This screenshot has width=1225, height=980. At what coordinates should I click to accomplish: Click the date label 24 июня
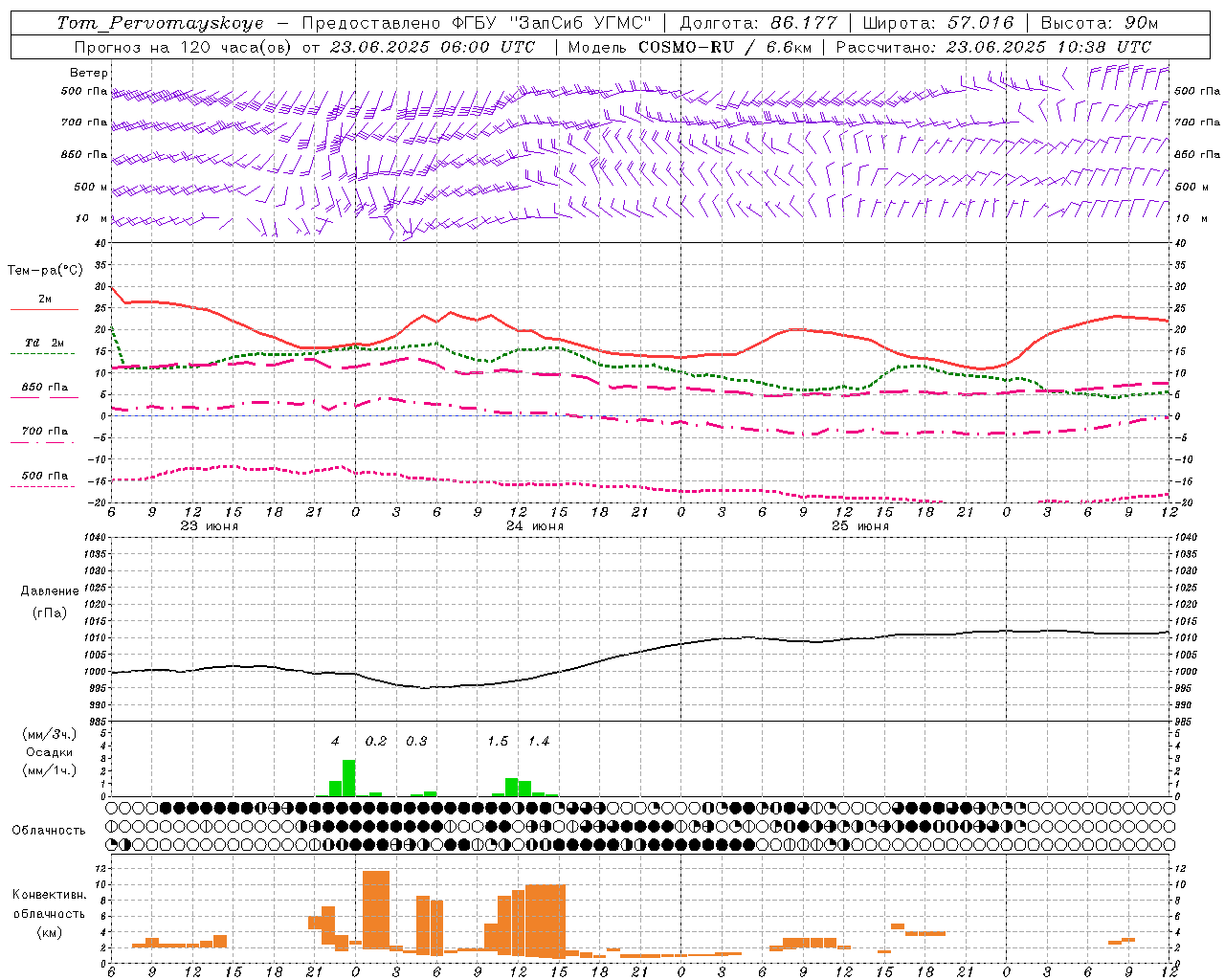pos(535,526)
